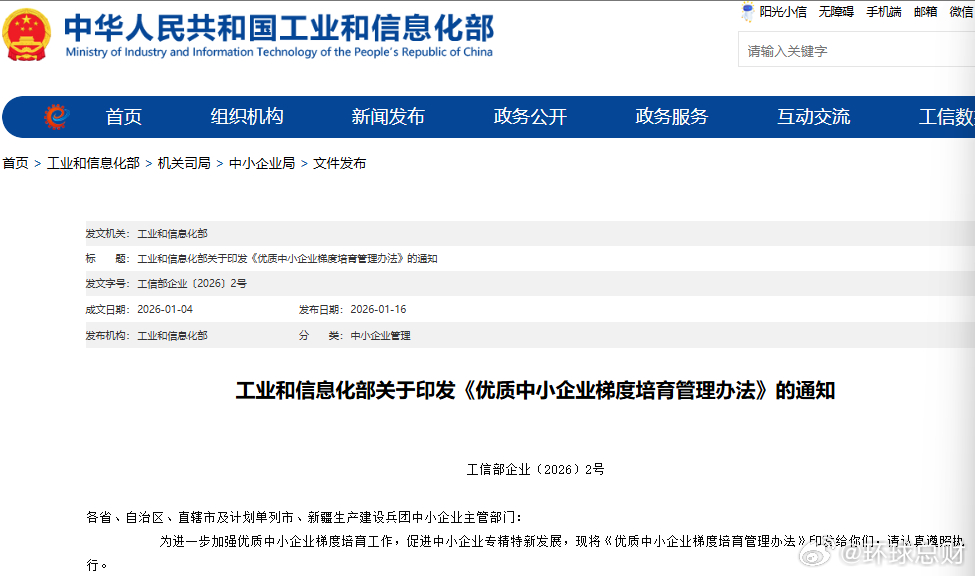The height and width of the screenshot is (576, 975).
Task: Click the 发布日期 value 2026-01-16
Action: (x=378, y=309)
